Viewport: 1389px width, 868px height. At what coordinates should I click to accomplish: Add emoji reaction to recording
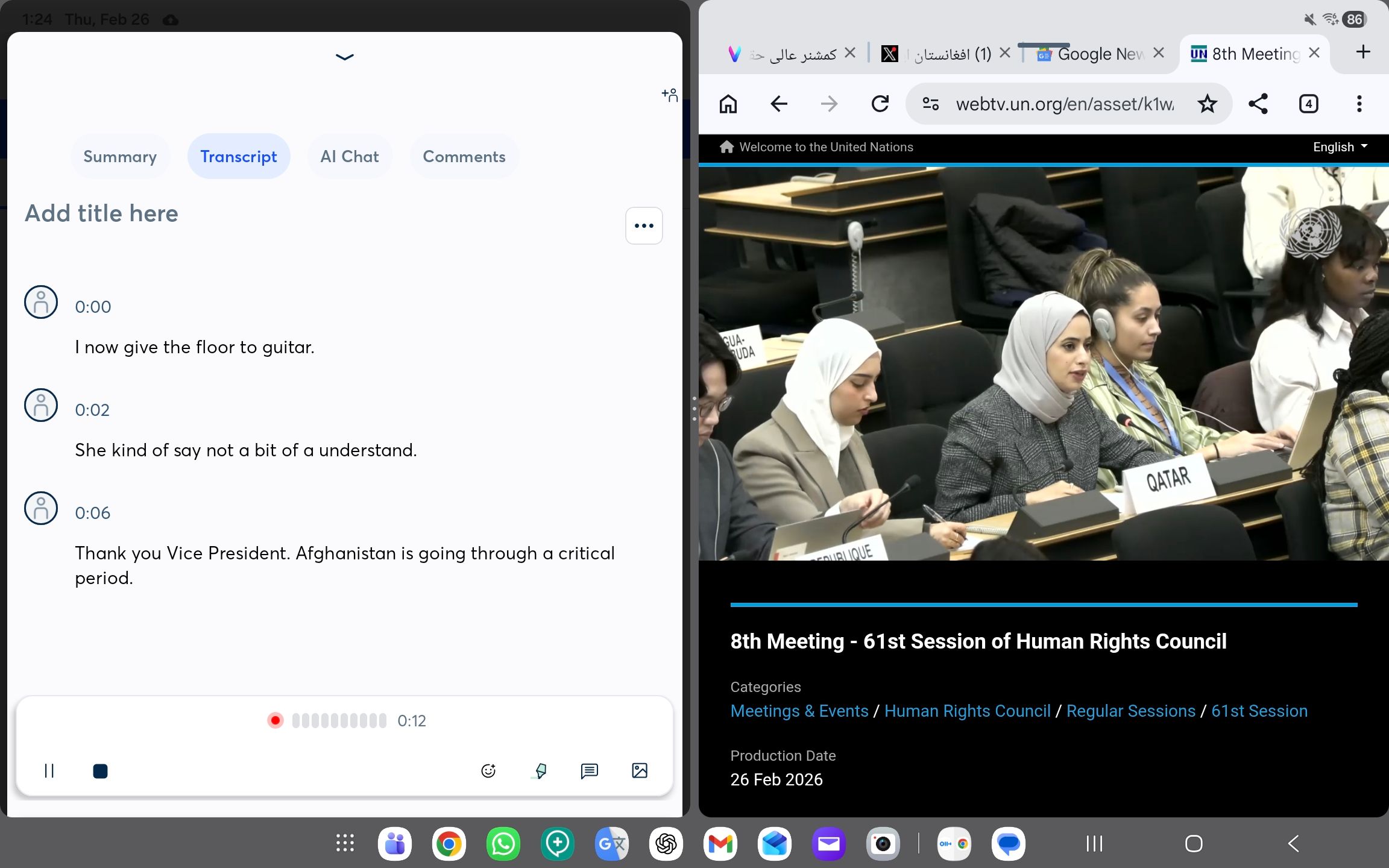(488, 771)
